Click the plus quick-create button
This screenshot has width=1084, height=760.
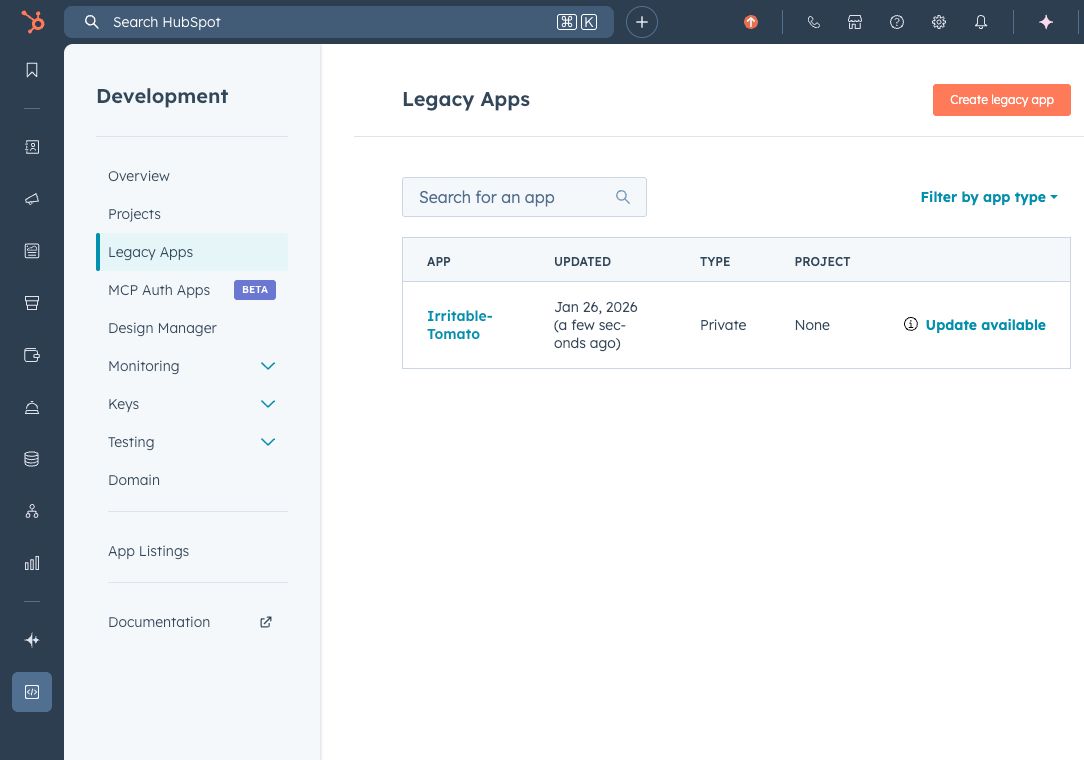642,22
